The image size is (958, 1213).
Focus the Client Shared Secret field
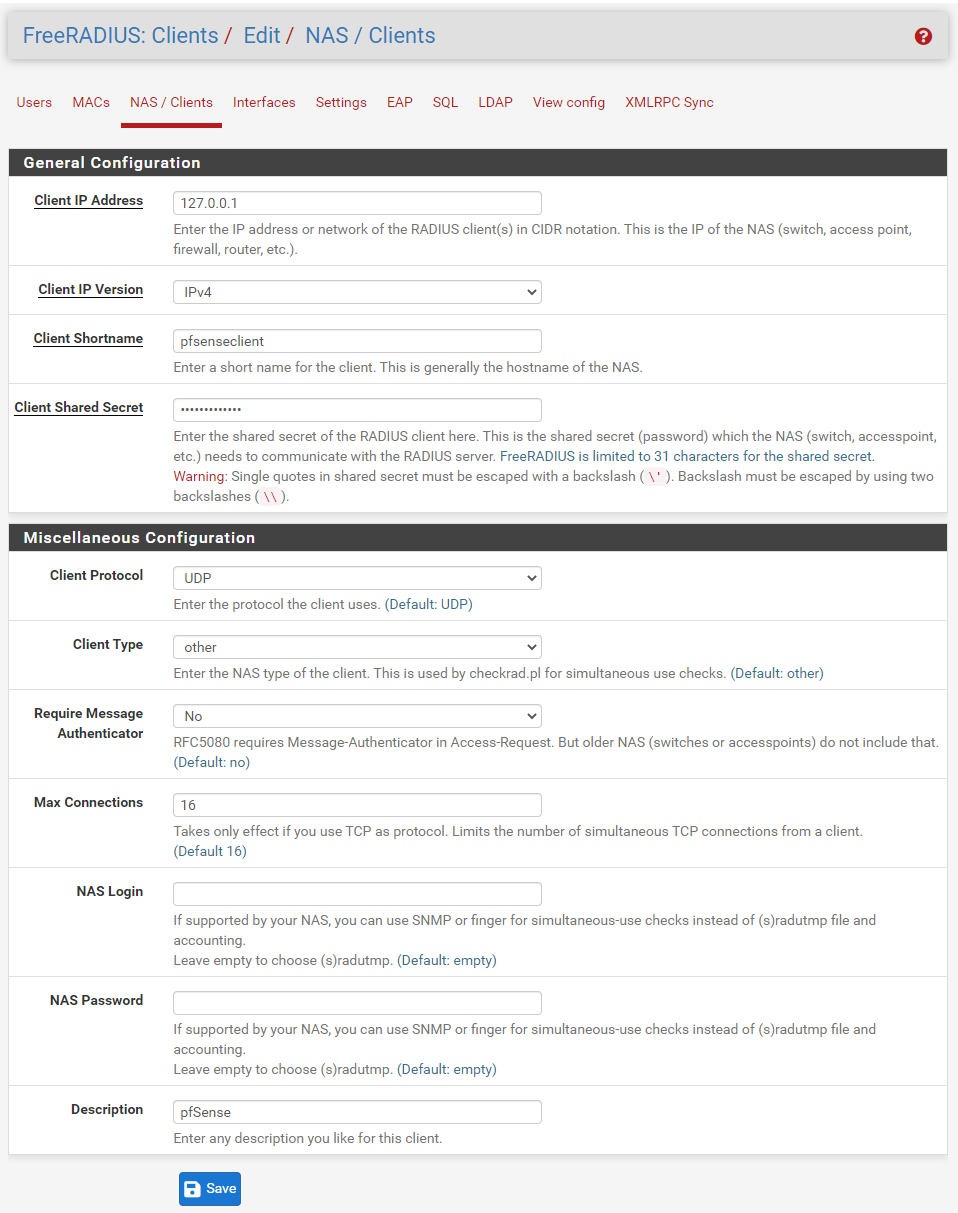coord(357,410)
